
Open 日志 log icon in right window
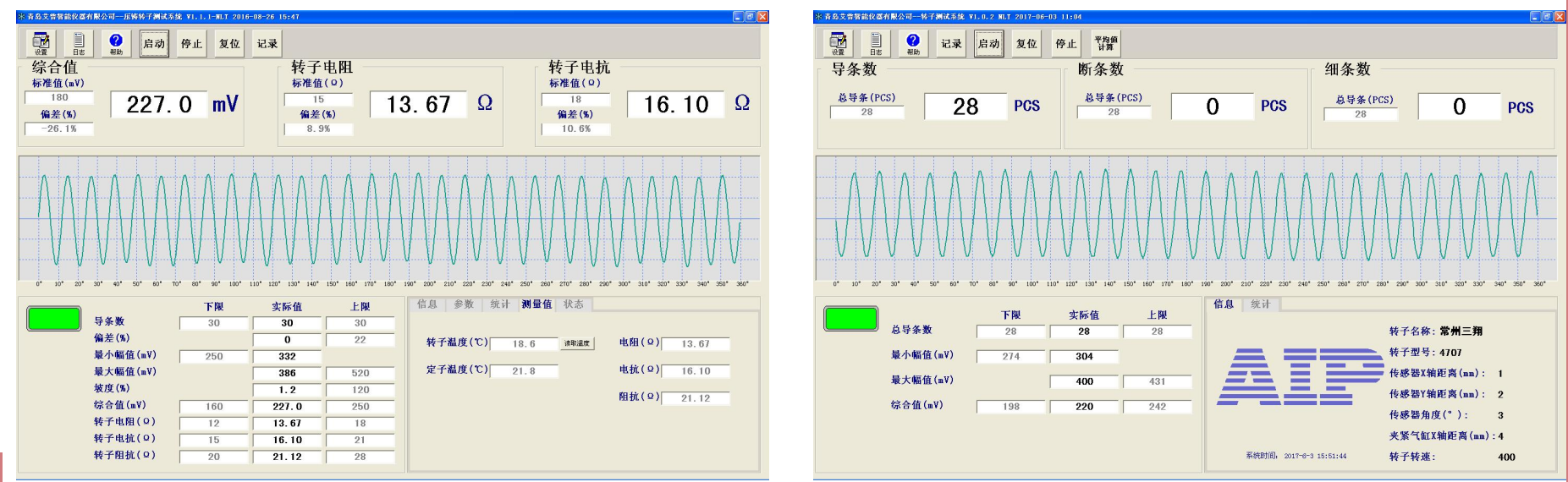click(x=876, y=43)
